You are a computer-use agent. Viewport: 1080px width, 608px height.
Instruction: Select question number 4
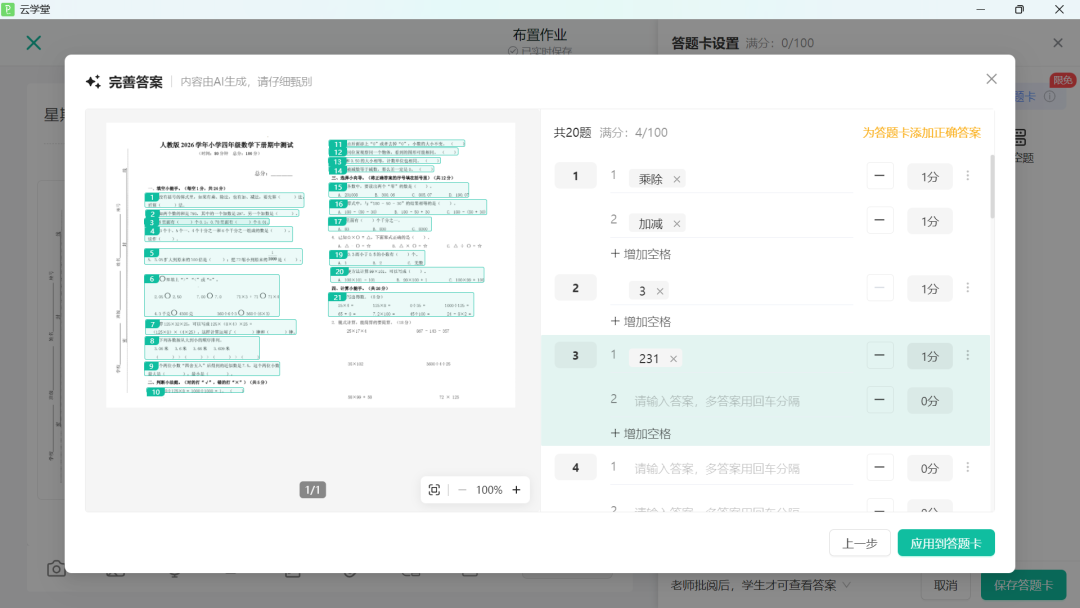pos(576,468)
